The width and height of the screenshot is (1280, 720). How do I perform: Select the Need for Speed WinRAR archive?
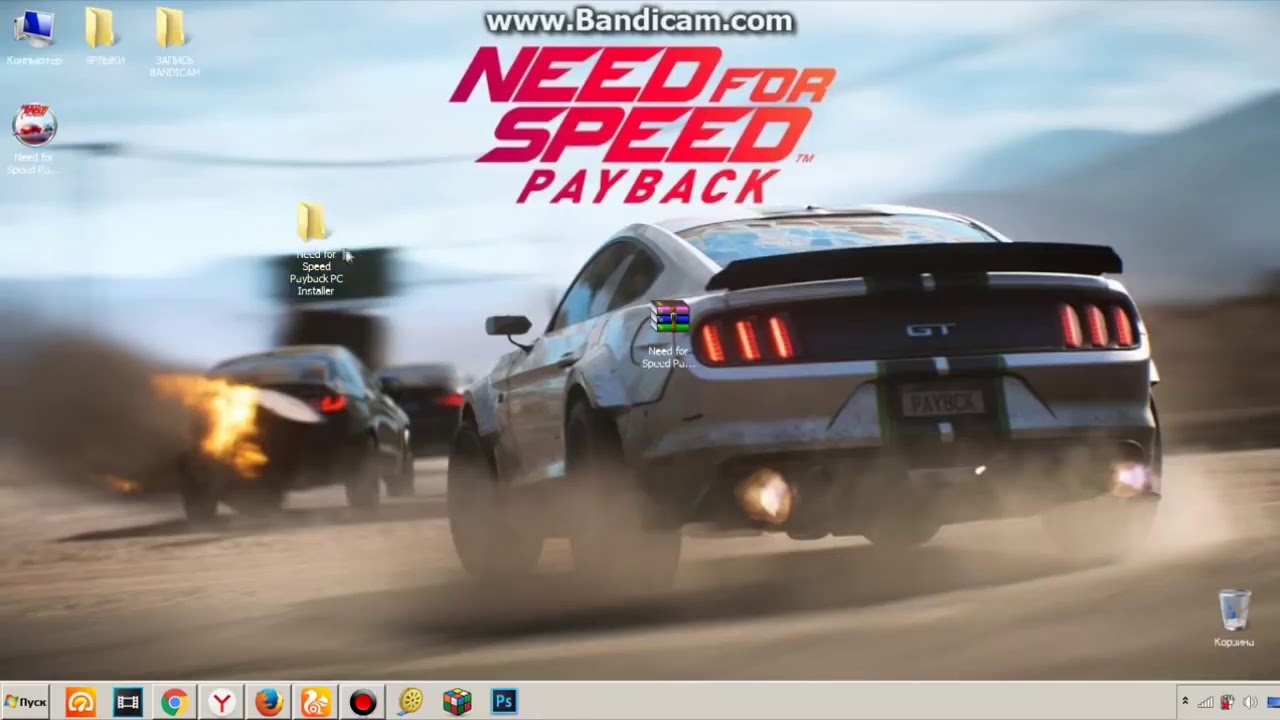[x=668, y=334]
